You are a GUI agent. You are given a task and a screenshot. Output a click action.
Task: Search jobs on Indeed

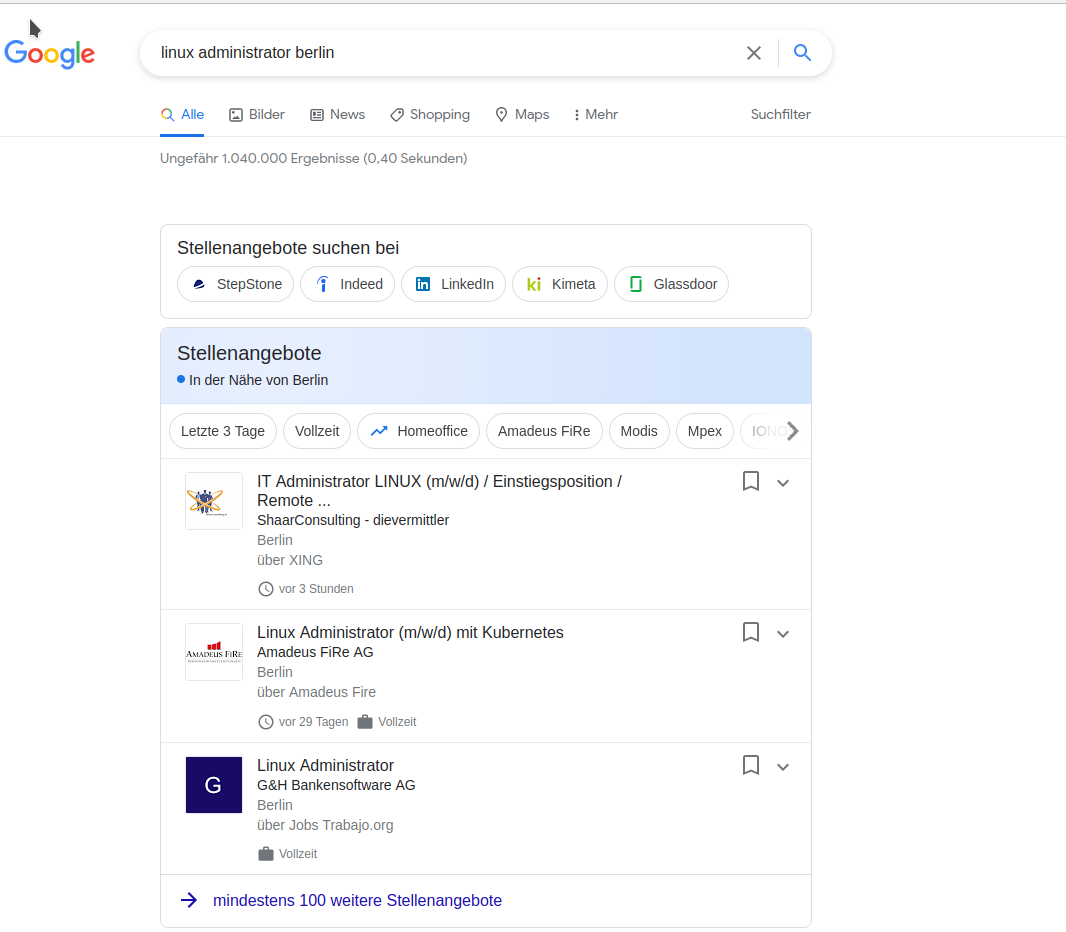(347, 284)
